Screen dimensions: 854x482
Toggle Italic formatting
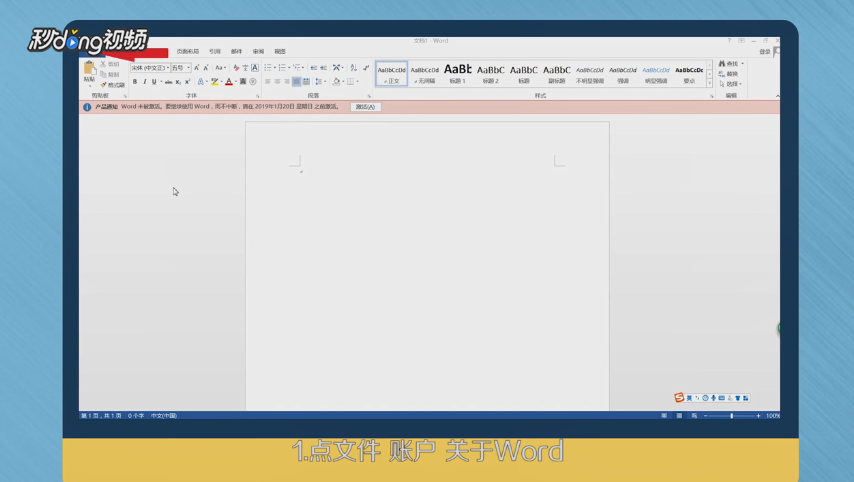[x=144, y=82]
